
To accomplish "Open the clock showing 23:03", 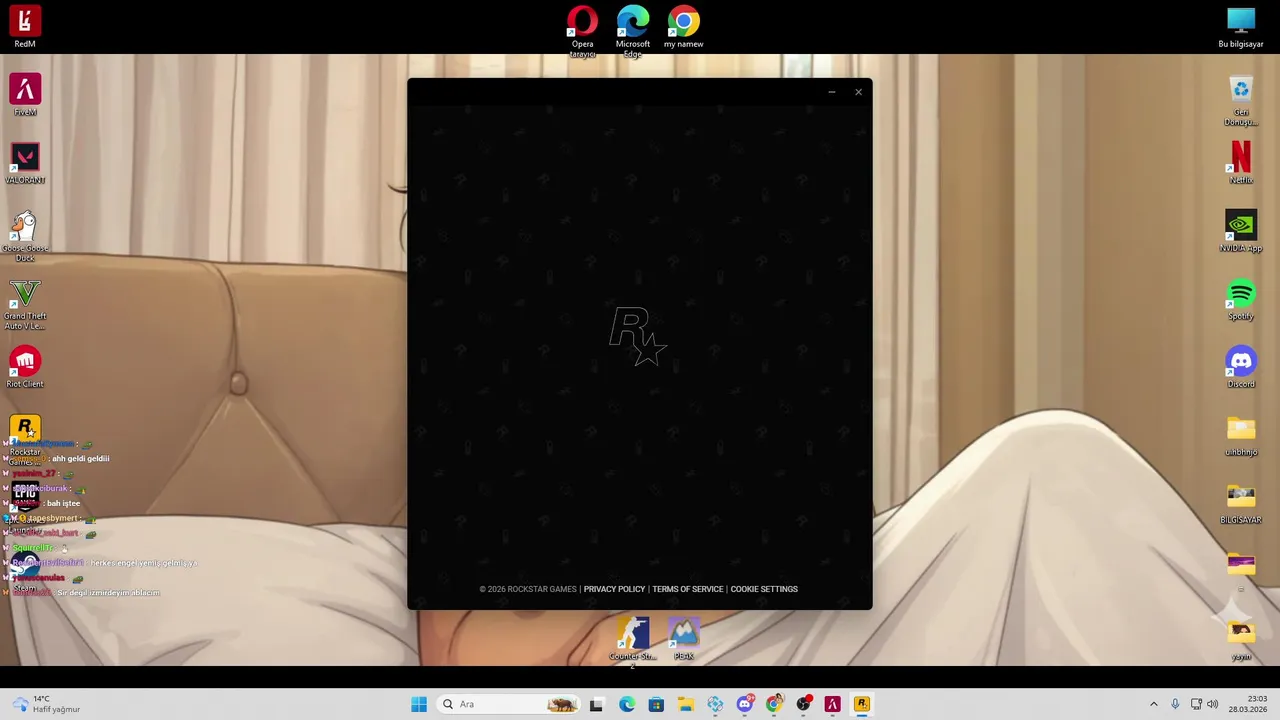I will pos(1248,704).
